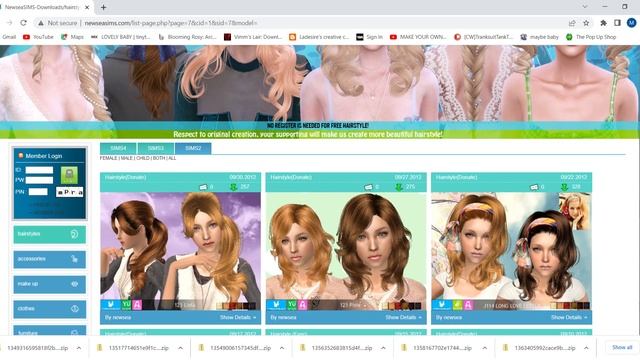Screen dimensions: 640x360
Task: Open the Maps bookmark
Action: coord(72,37)
